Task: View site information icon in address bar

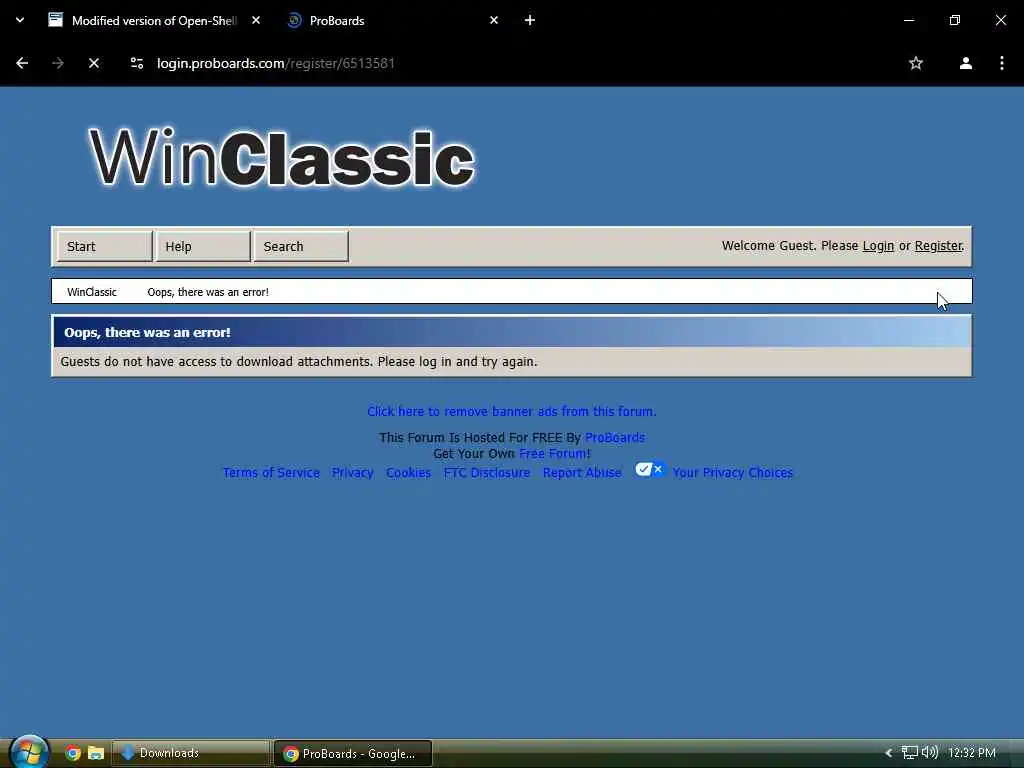Action: 136,63
